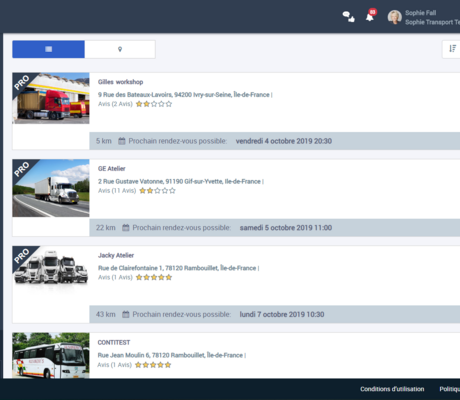The width and height of the screenshot is (460, 400).
Task: Select samedi 5 octobre 2019 11:00 slot
Action: 286,228
